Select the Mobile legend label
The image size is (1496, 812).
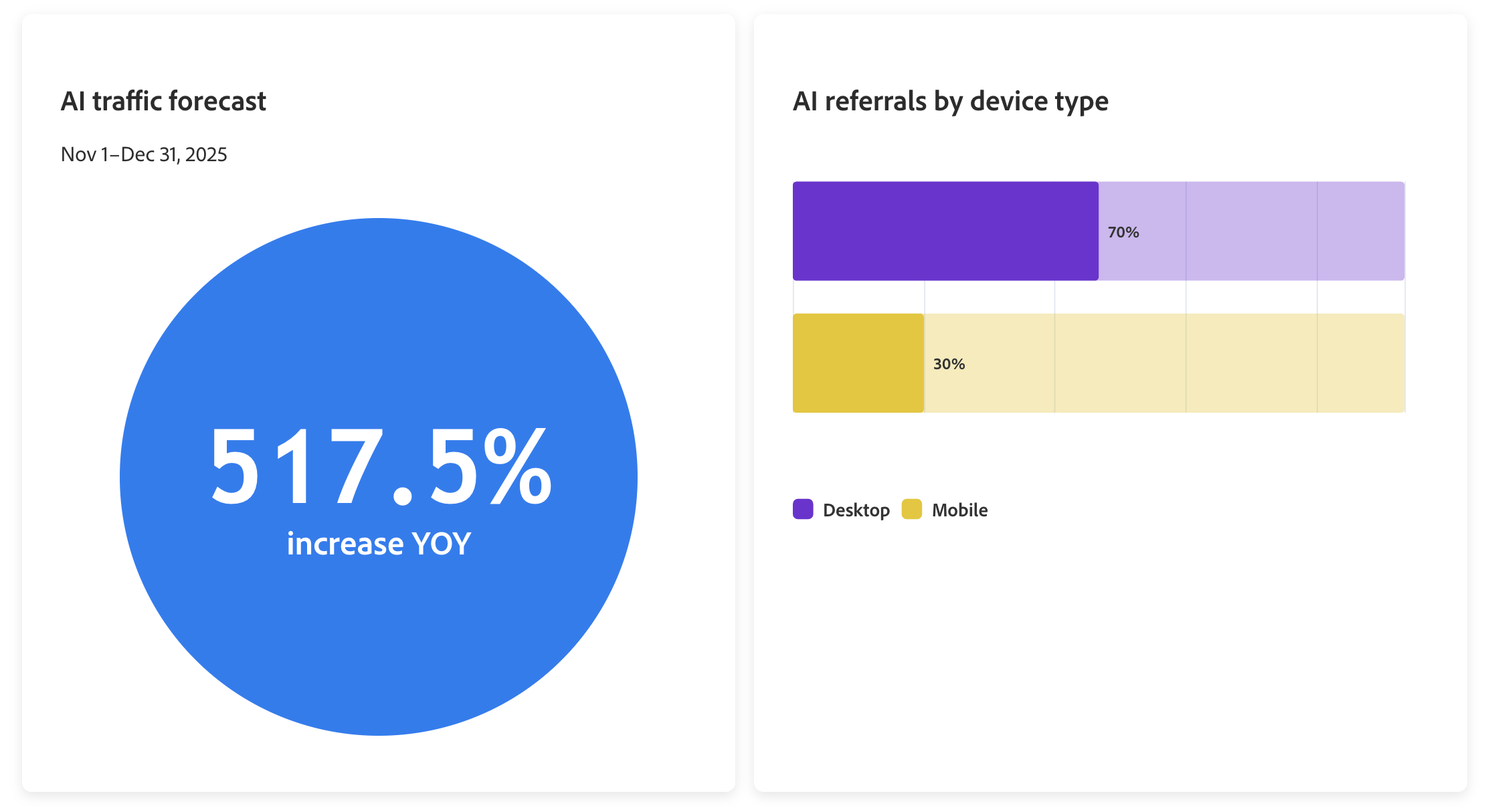[959, 510]
